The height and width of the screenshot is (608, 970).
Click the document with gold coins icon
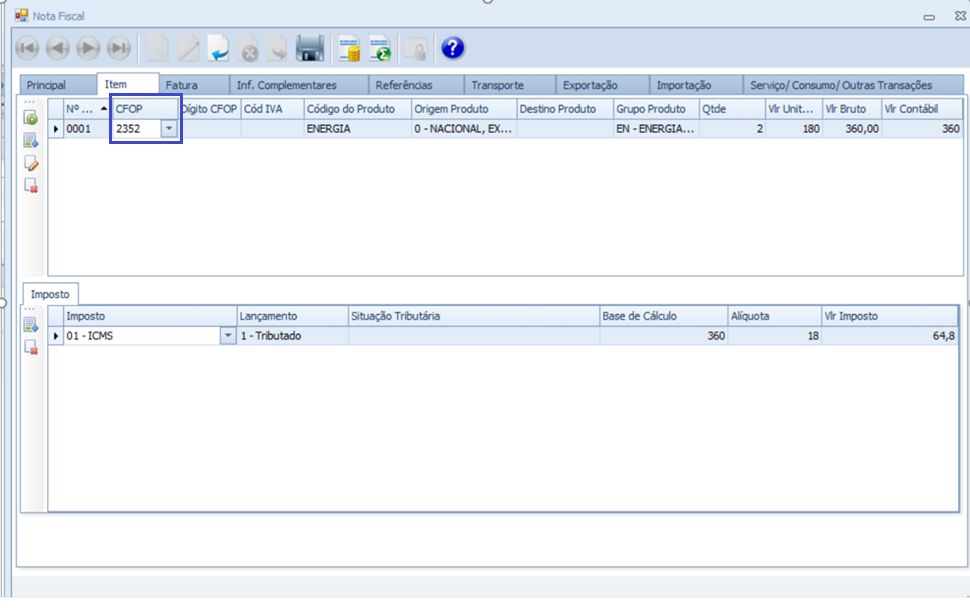(x=349, y=48)
